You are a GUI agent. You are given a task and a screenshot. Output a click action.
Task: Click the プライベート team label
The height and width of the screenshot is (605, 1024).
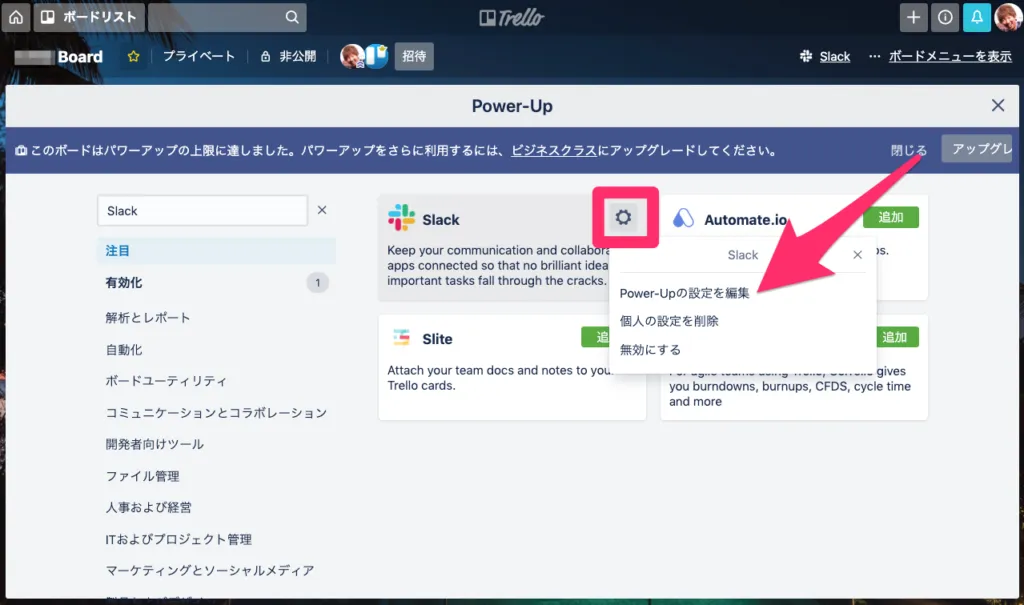pyautogui.click(x=199, y=56)
